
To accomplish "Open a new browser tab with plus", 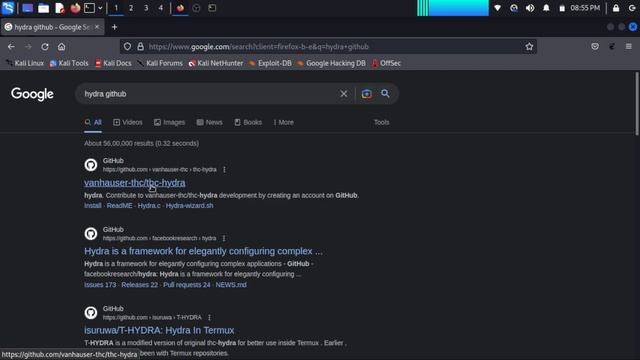I will point(114,27).
